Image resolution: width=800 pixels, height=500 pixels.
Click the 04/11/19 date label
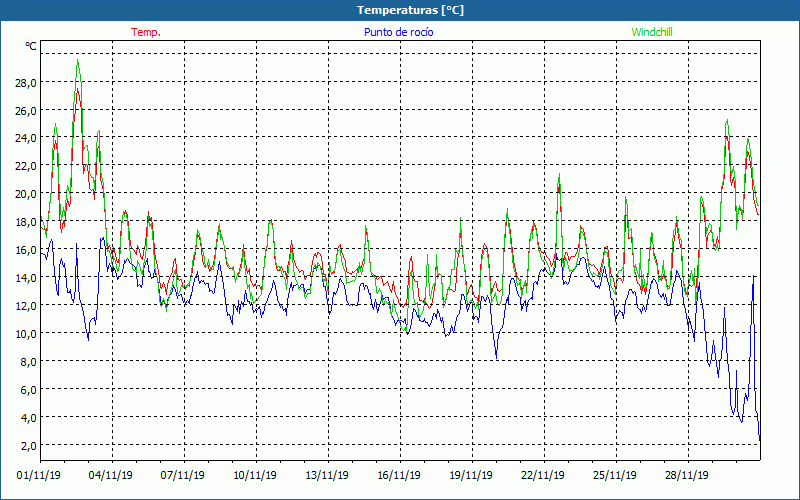[x=111, y=475]
